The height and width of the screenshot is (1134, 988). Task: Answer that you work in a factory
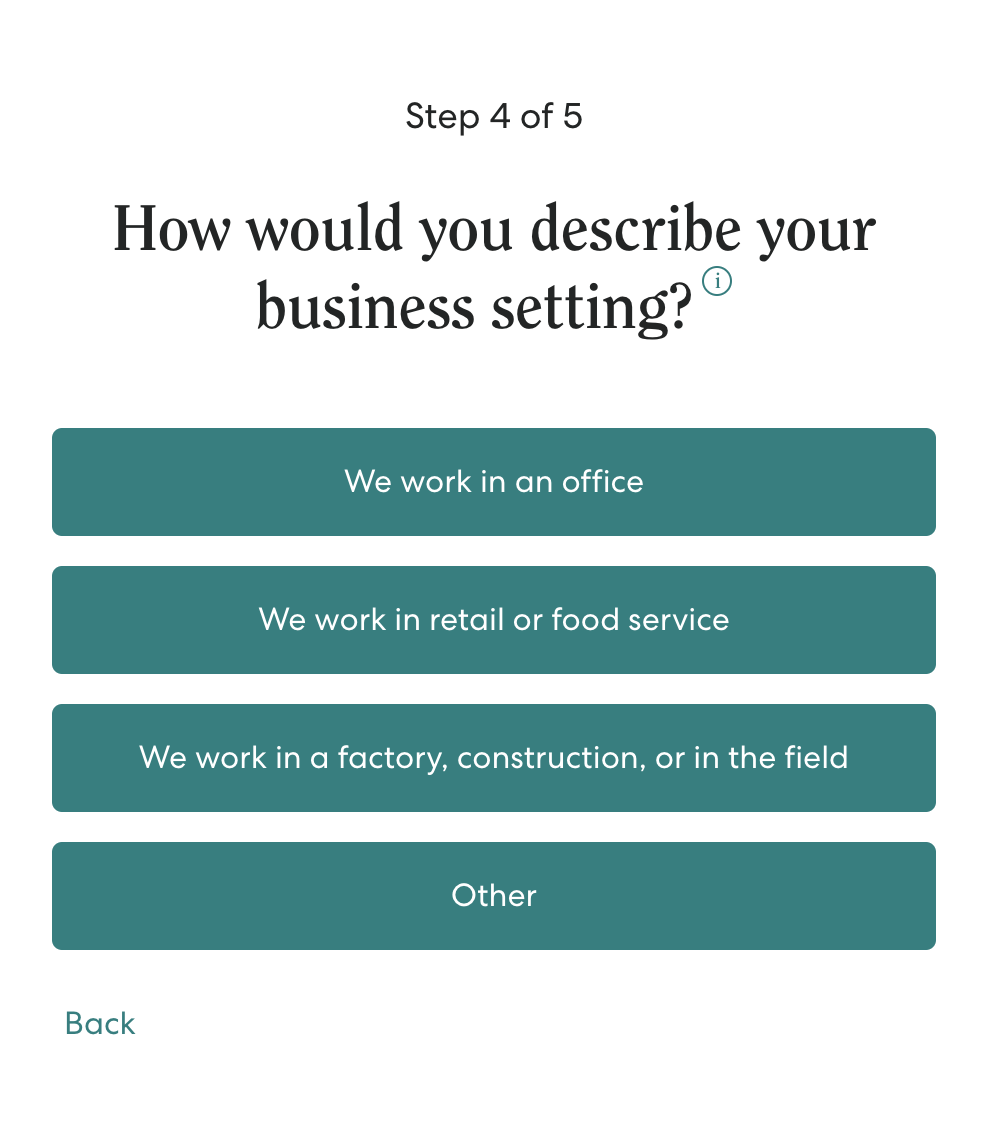pyautogui.click(x=494, y=758)
